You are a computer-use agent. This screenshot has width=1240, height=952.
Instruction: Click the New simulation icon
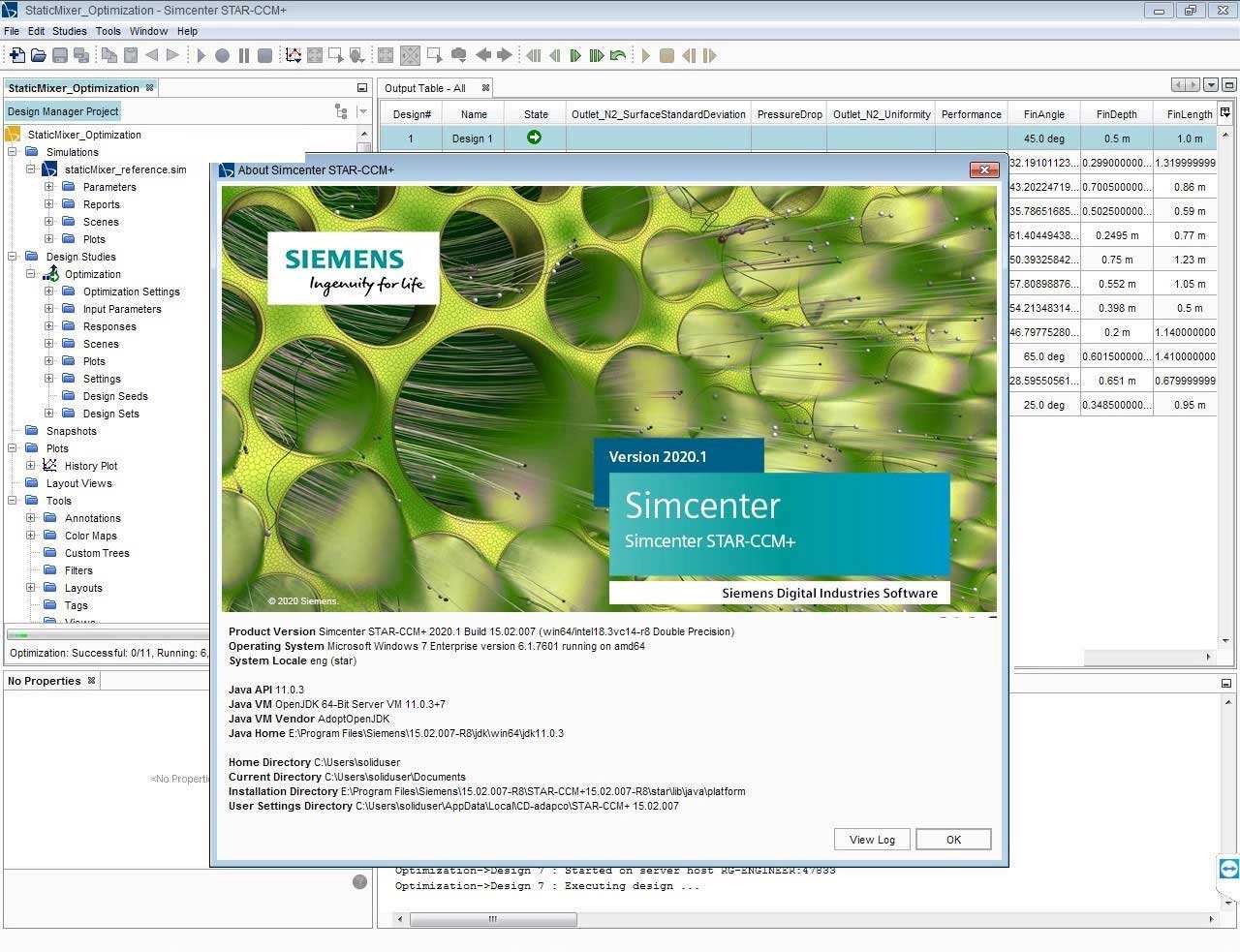16,55
